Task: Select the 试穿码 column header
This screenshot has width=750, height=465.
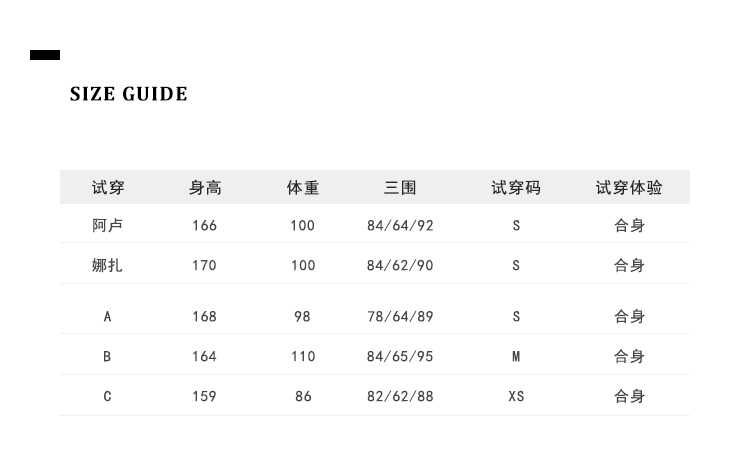Action: pos(516,187)
